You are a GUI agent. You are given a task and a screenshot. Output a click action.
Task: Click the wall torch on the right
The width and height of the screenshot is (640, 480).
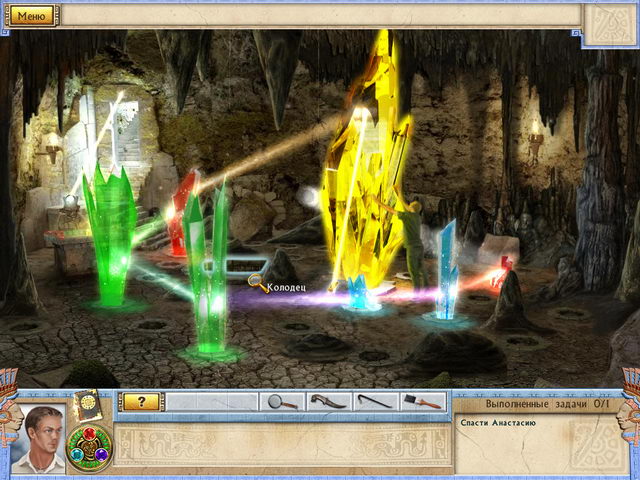pos(534,141)
